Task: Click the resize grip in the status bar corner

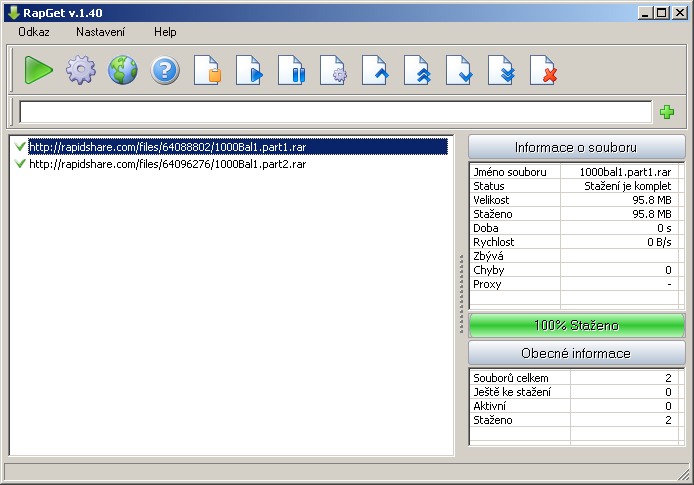Action: tap(683, 474)
